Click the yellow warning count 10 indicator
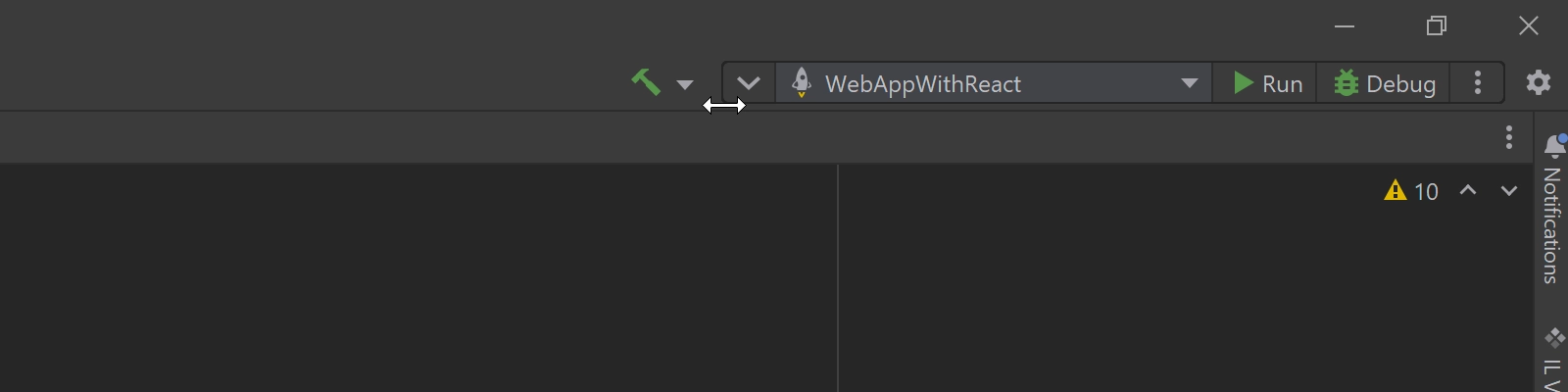 tap(1411, 191)
